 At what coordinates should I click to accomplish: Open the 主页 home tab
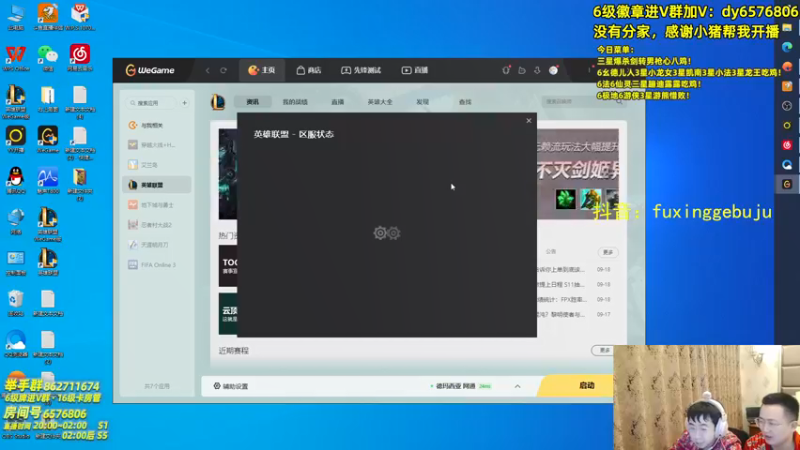pyautogui.click(x=262, y=70)
